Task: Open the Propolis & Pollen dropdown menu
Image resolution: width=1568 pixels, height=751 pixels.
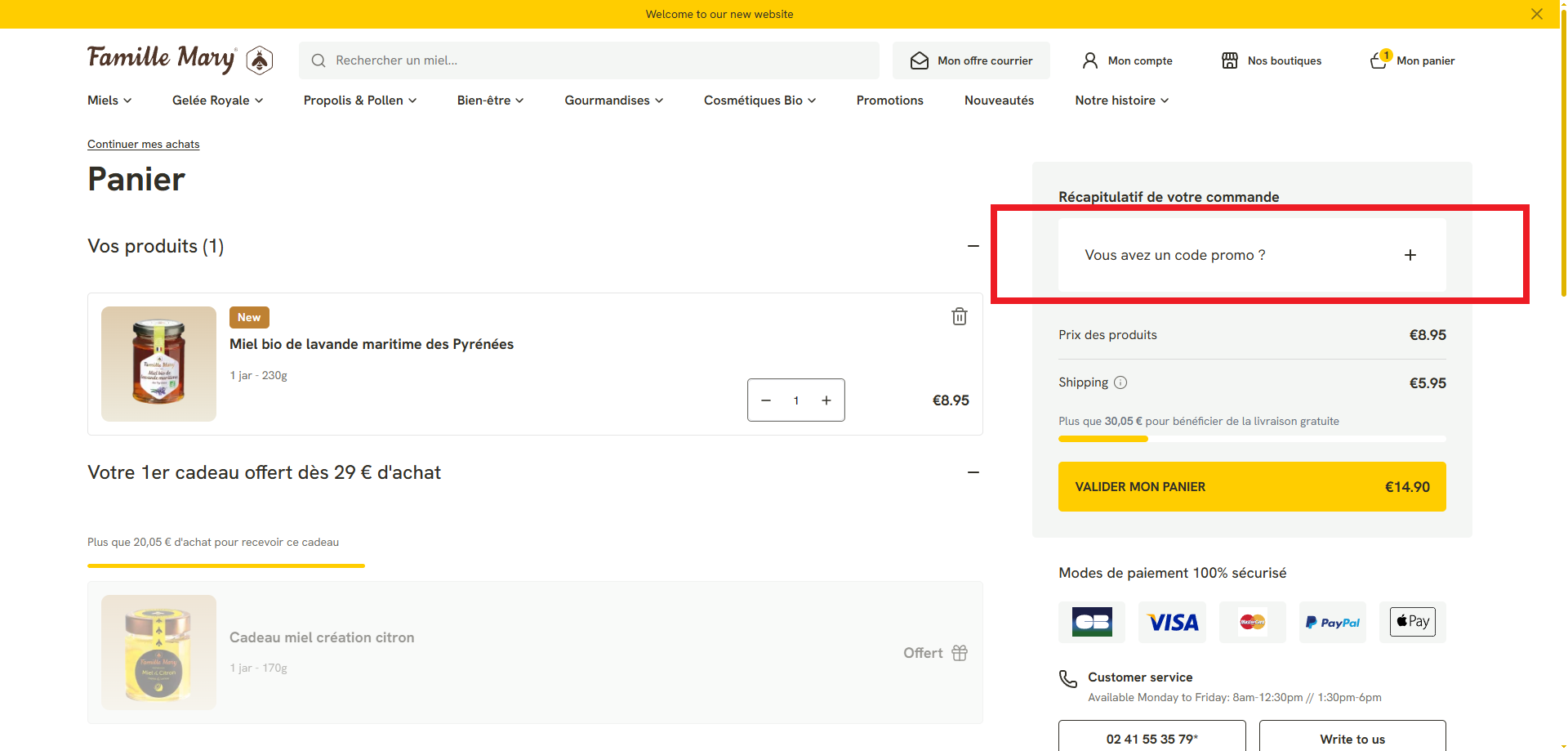Action: [360, 101]
